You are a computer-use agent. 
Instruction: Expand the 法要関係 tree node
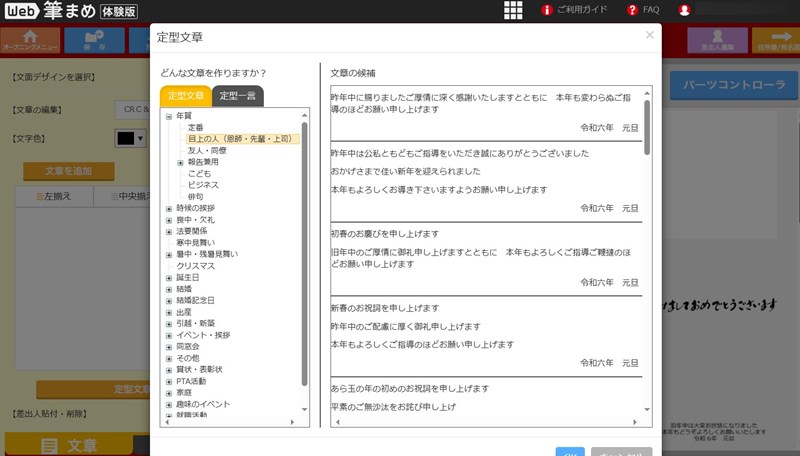[x=169, y=232]
